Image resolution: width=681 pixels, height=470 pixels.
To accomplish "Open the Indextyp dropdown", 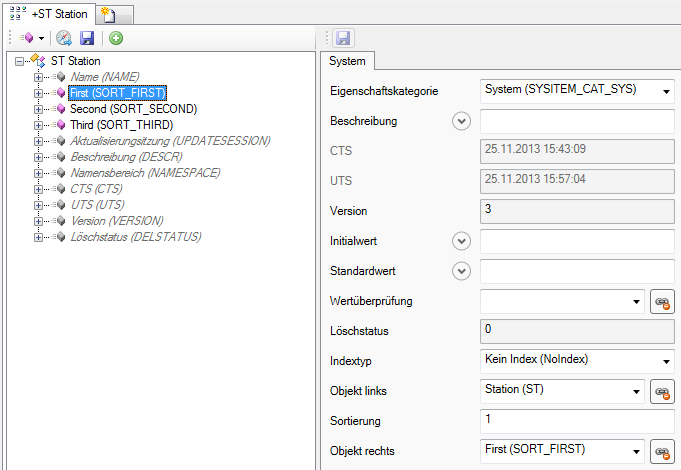I will tap(666, 361).
